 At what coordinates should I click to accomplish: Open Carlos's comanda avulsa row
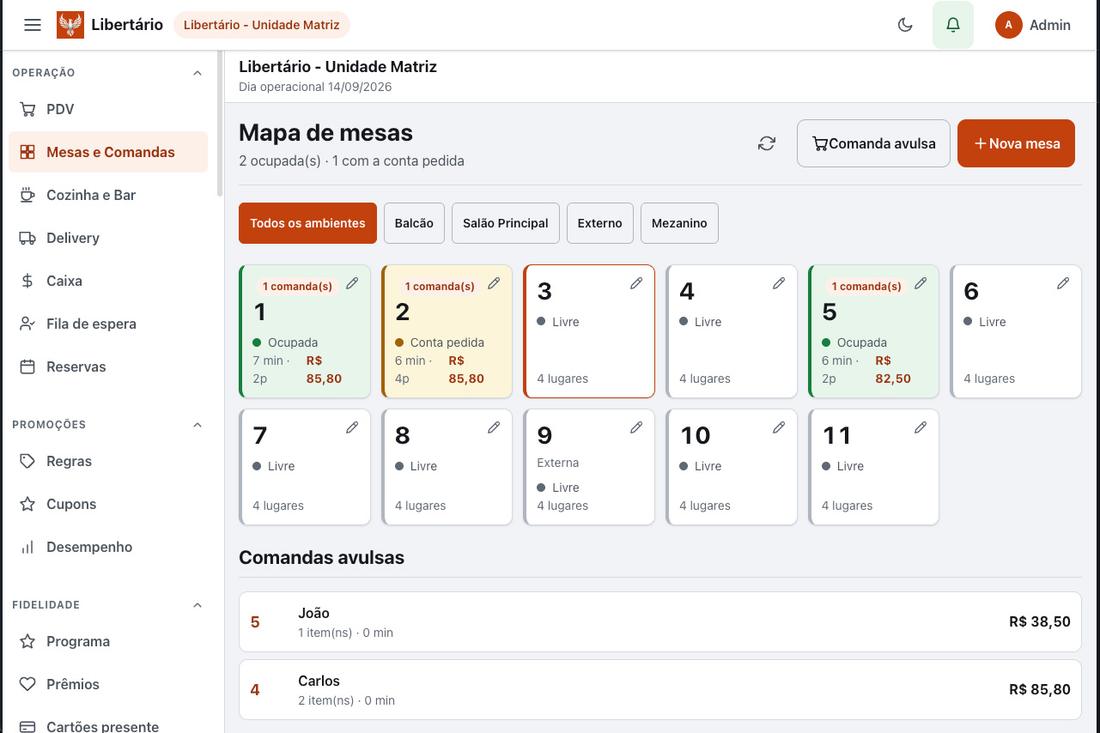(x=660, y=690)
